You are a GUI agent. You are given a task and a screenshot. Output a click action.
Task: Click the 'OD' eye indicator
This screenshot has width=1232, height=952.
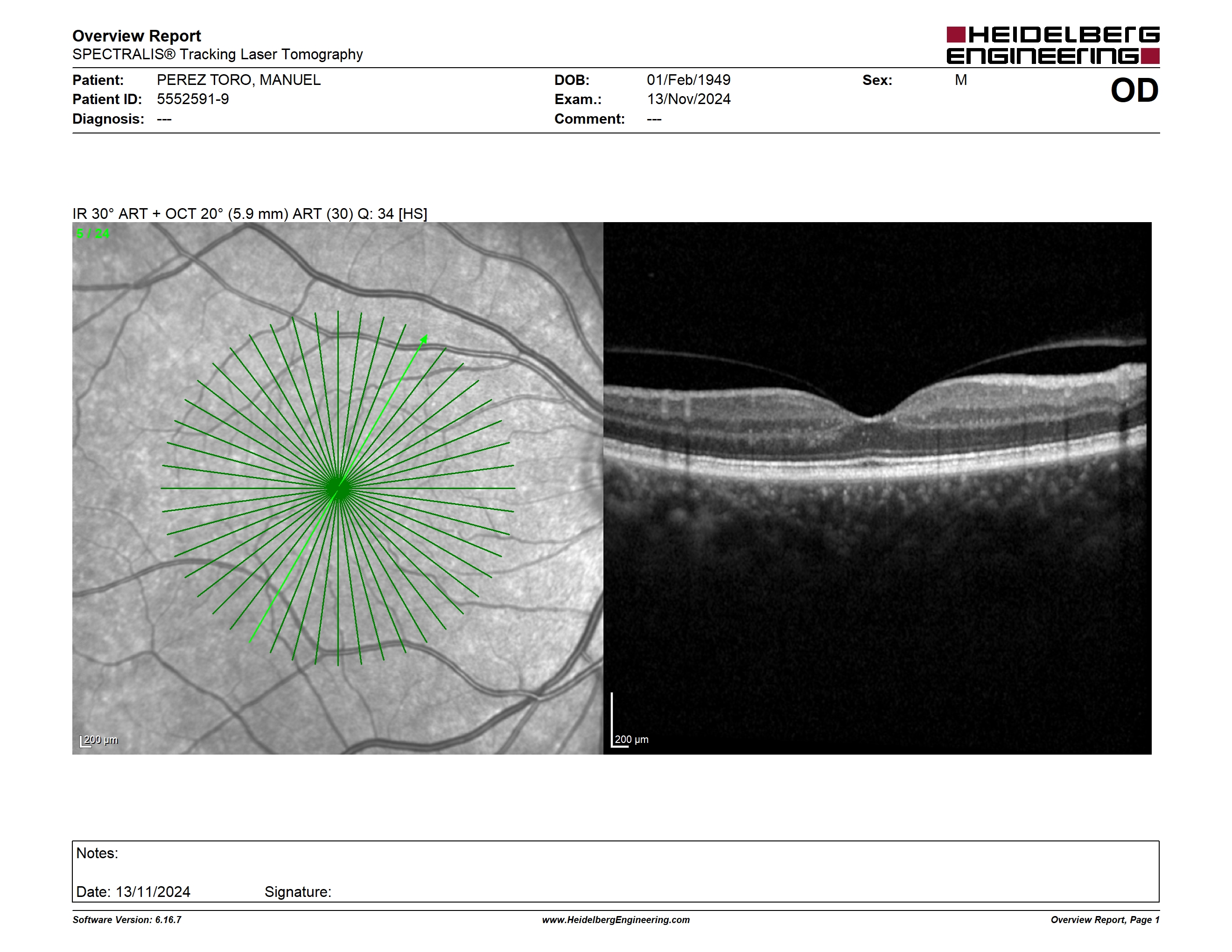point(1134,91)
